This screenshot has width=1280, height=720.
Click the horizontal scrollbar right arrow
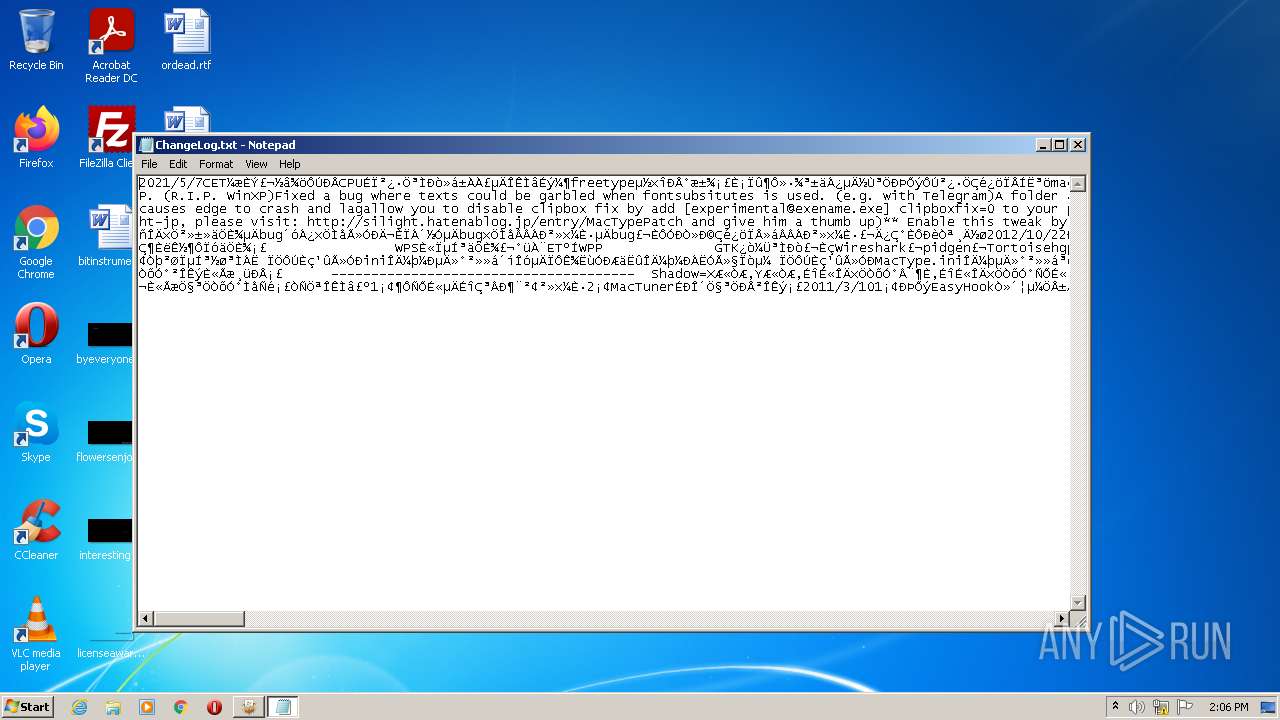1062,619
